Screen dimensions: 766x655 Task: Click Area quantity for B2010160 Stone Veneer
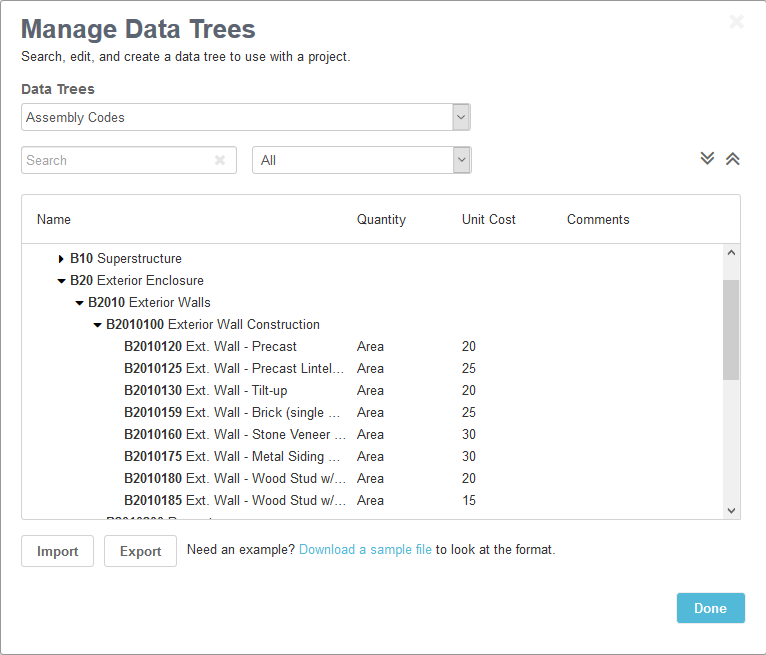point(370,434)
